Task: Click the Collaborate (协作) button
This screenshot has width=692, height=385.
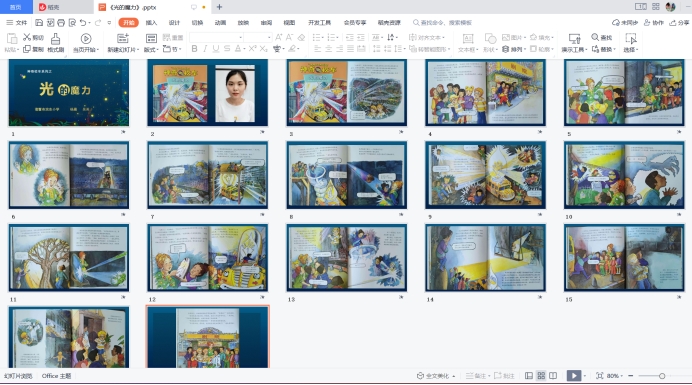Action: [654, 23]
